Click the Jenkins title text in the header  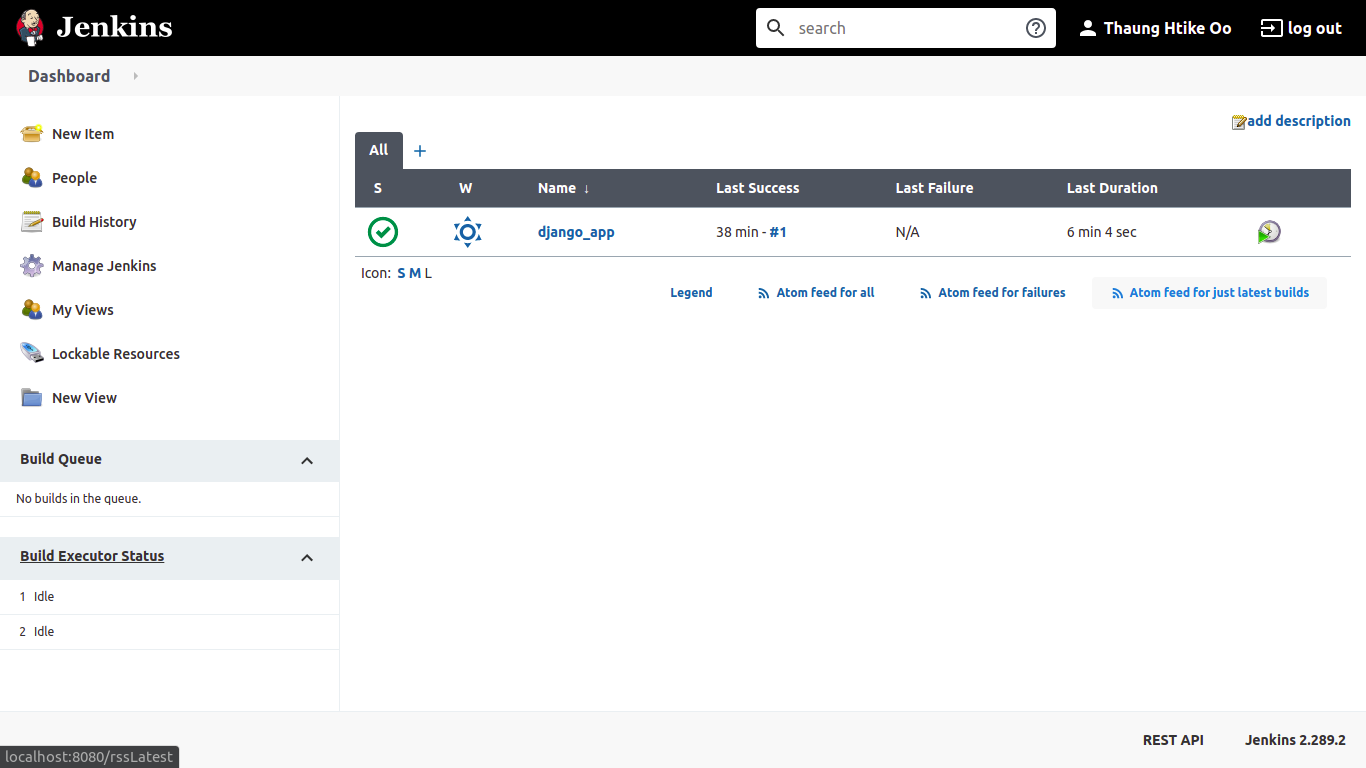[114, 28]
